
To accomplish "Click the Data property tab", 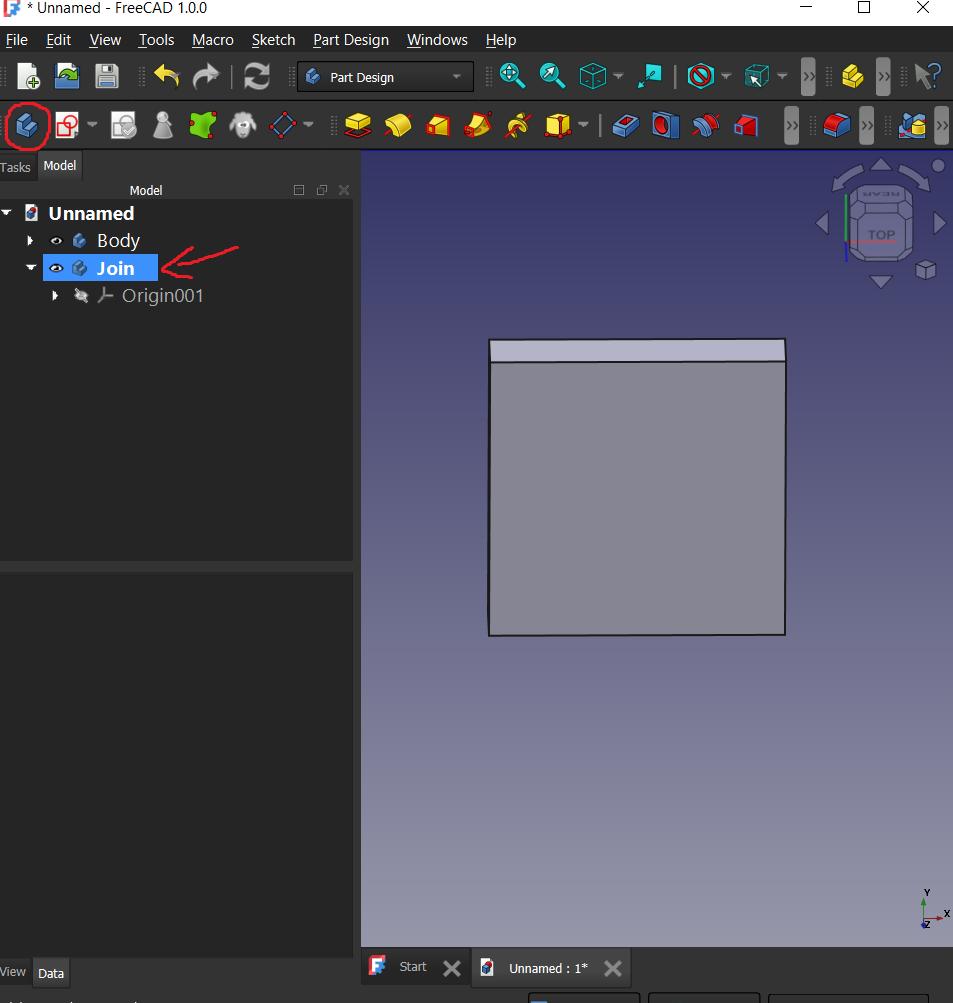I will pyautogui.click(x=51, y=973).
